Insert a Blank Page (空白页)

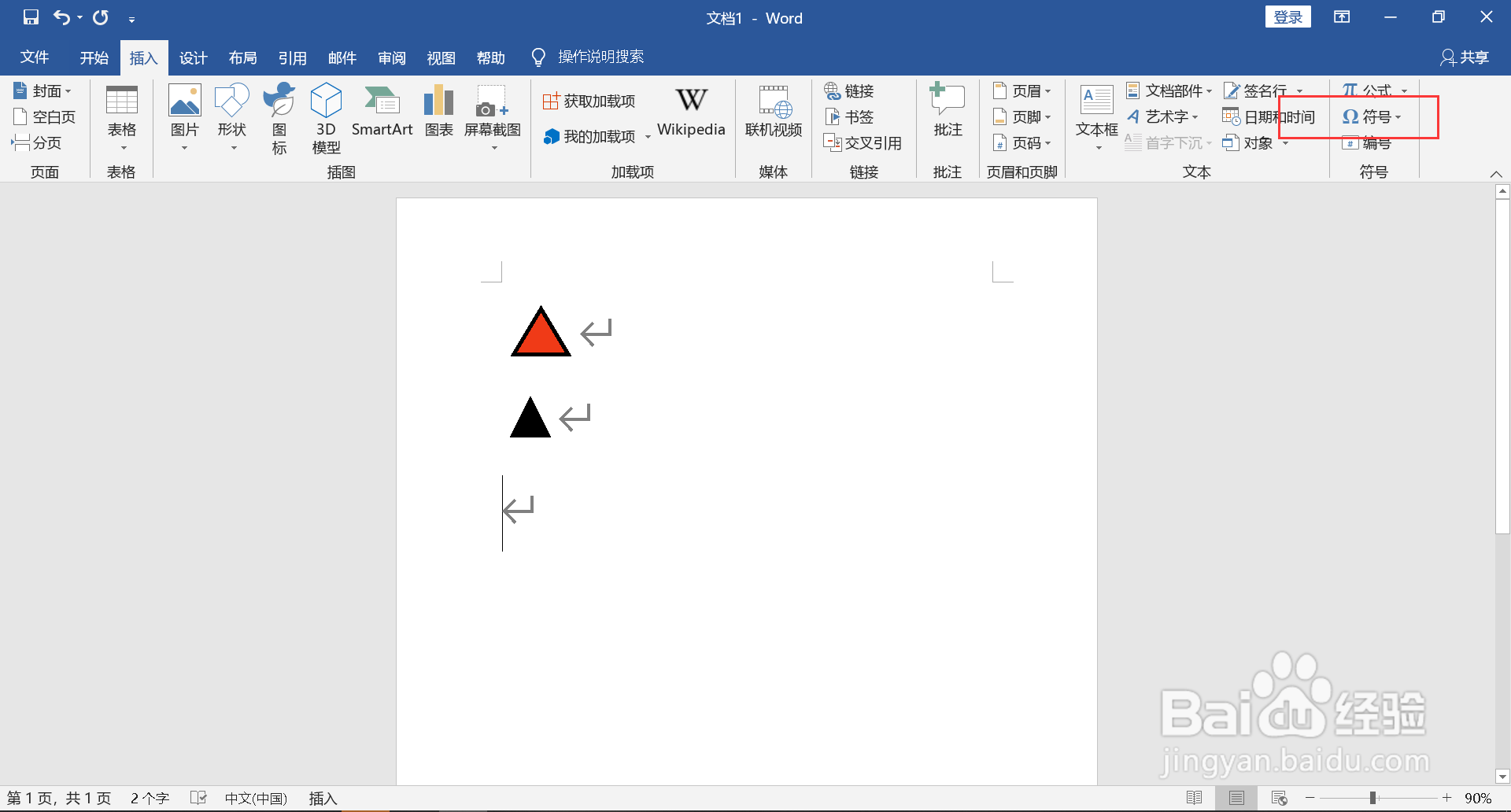tap(44, 117)
